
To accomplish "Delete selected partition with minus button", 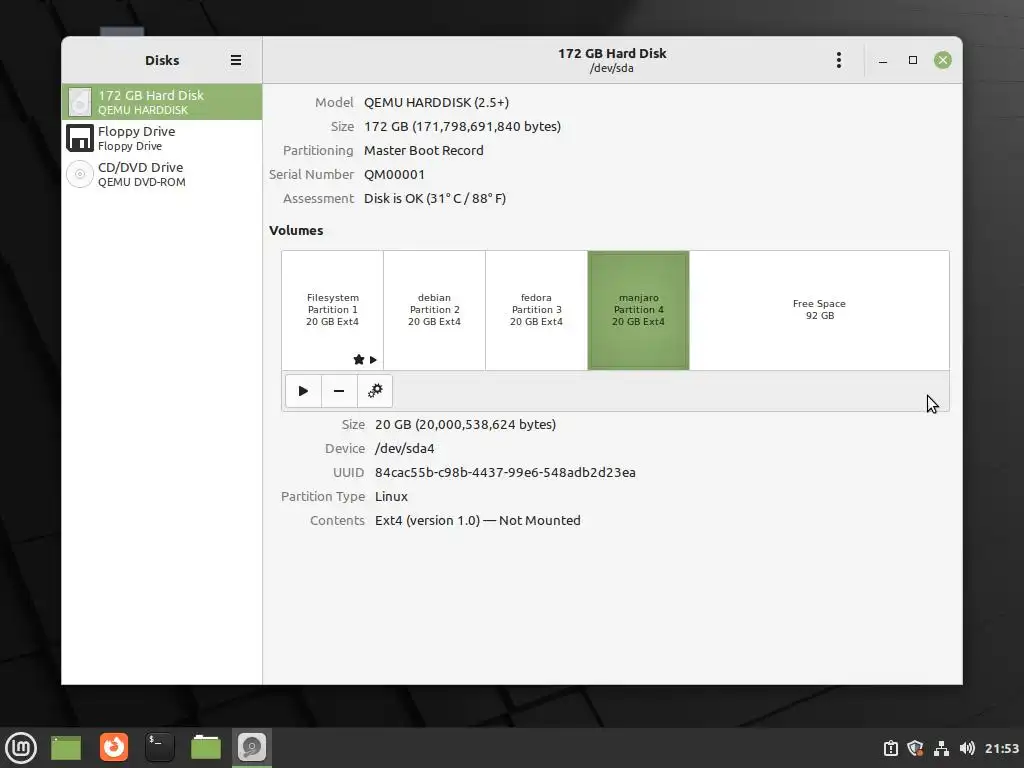I will pyautogui.click(x=339, y=391).
